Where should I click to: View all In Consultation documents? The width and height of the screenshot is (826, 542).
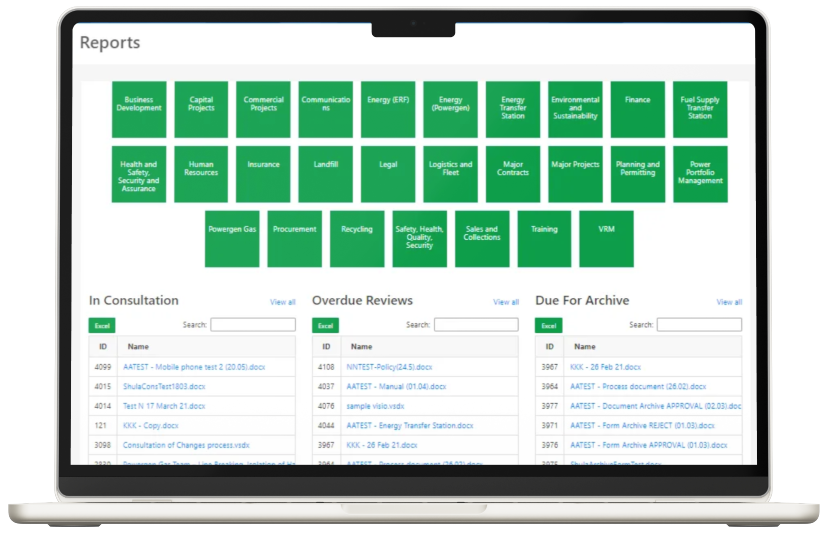pyautogui.click(x=283, y=302)
